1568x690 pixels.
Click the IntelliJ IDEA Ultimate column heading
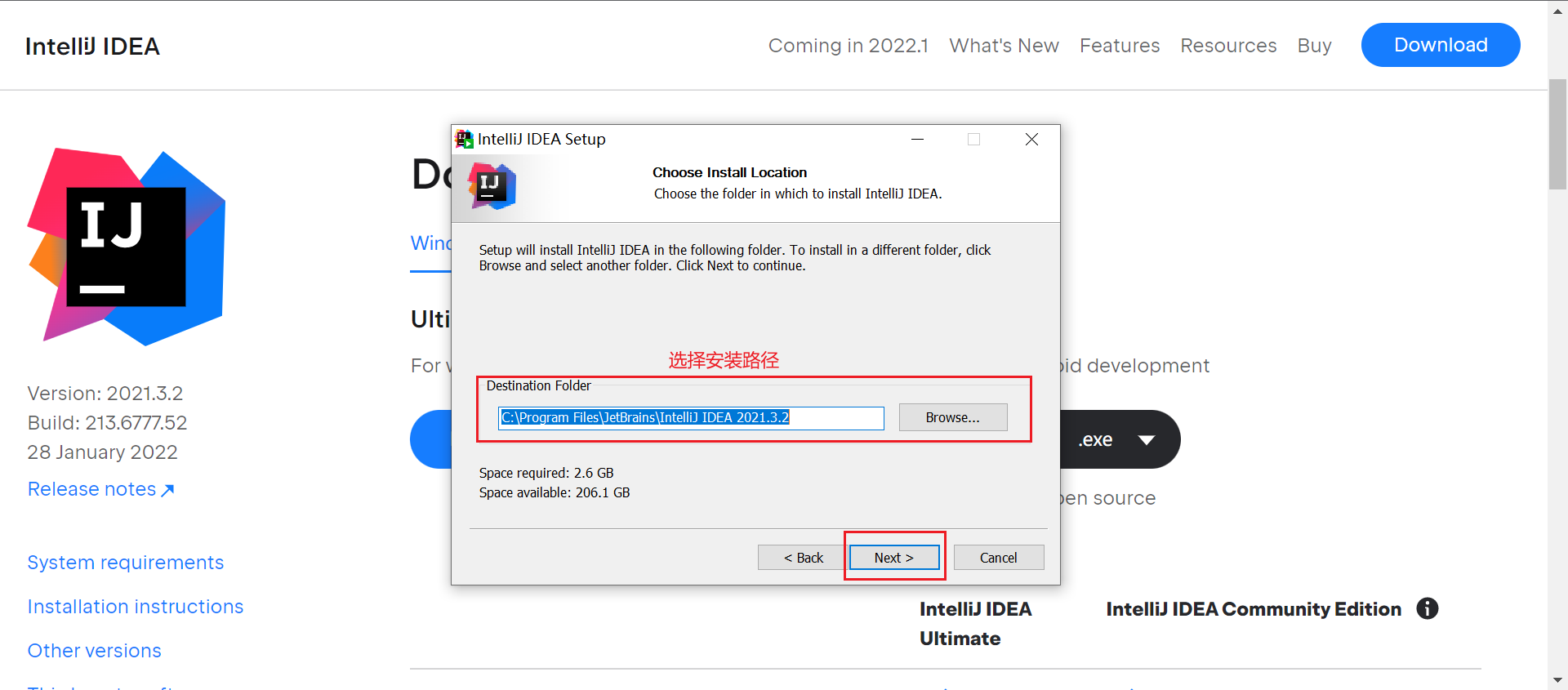975,624
